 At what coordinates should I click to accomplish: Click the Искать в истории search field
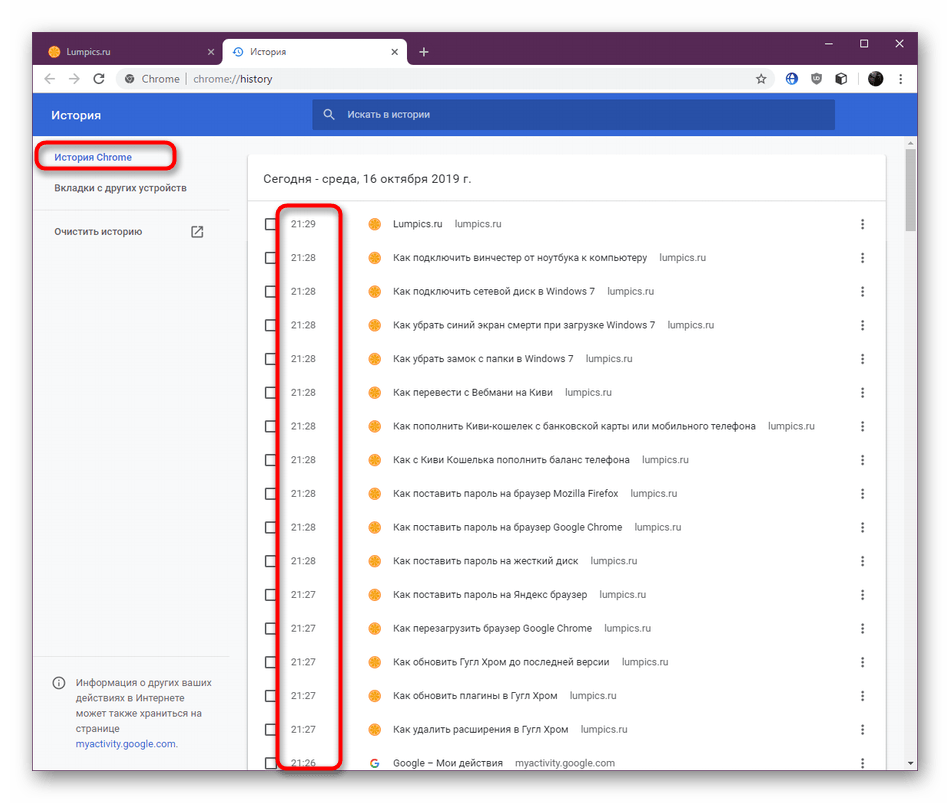point(573,115)
